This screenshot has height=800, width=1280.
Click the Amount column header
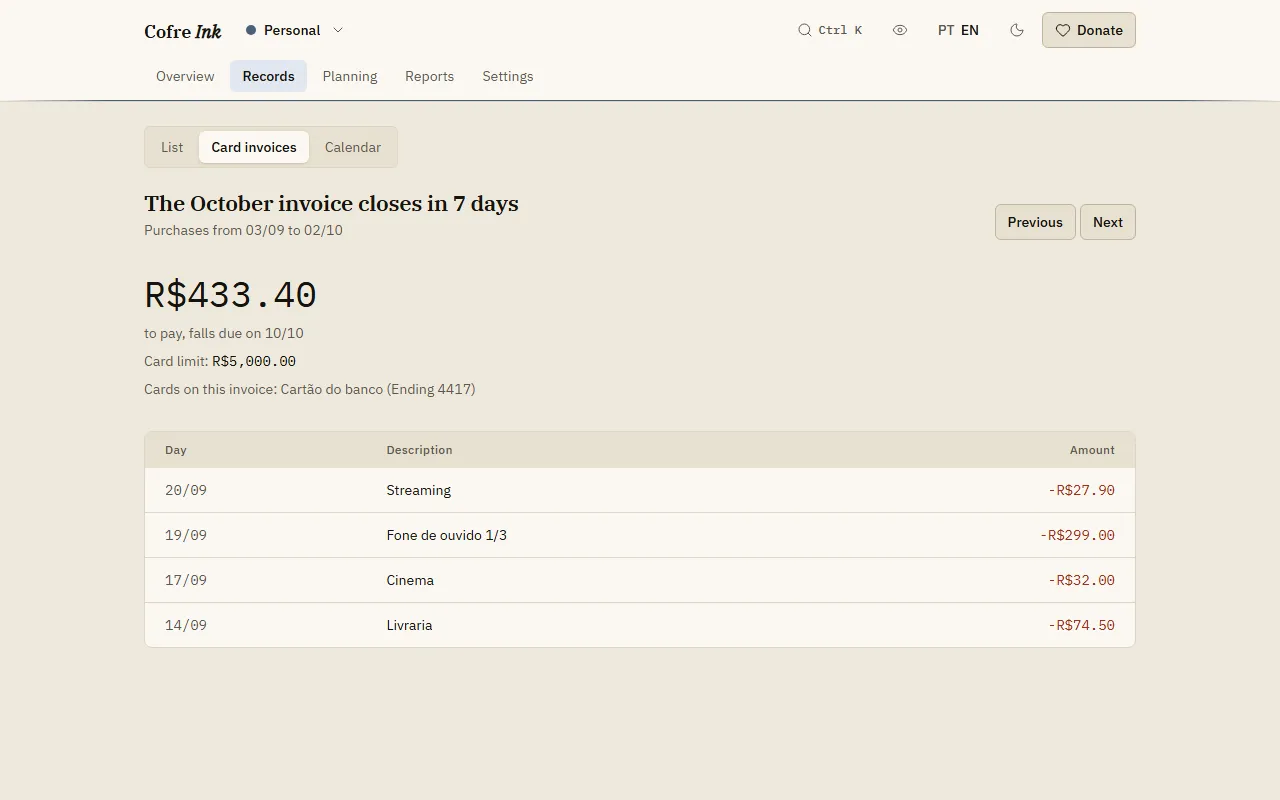pos(1092,450)
